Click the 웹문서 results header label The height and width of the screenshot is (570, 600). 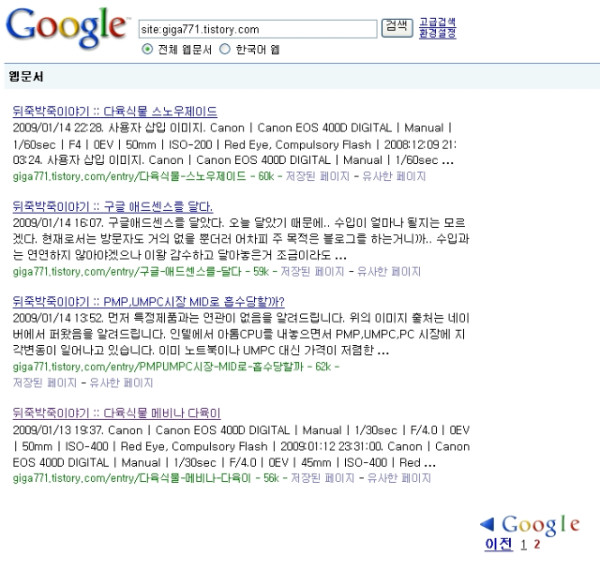[26, 76]
